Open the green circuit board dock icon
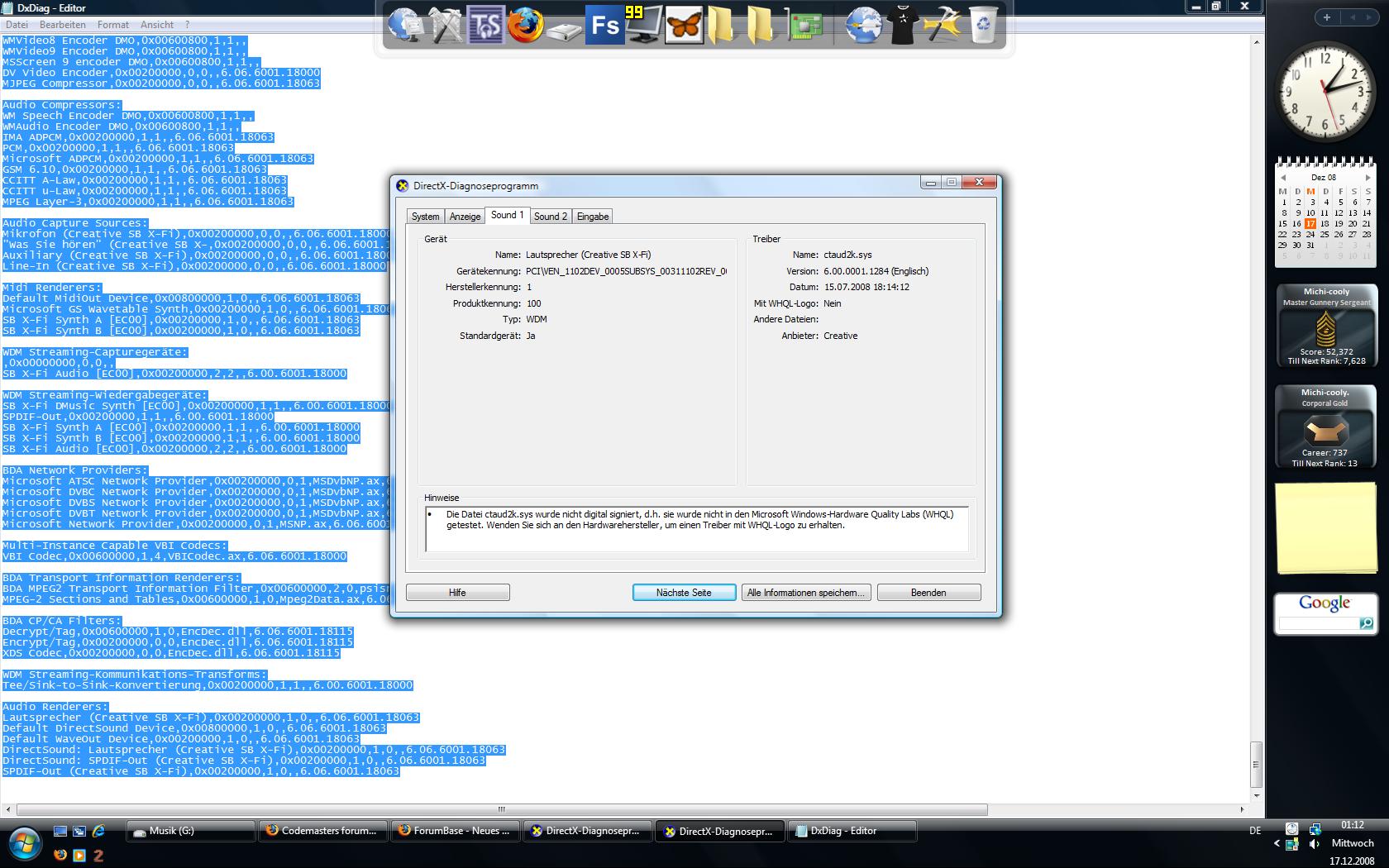This screenshot has height=868, width=1389. [806, 26]
